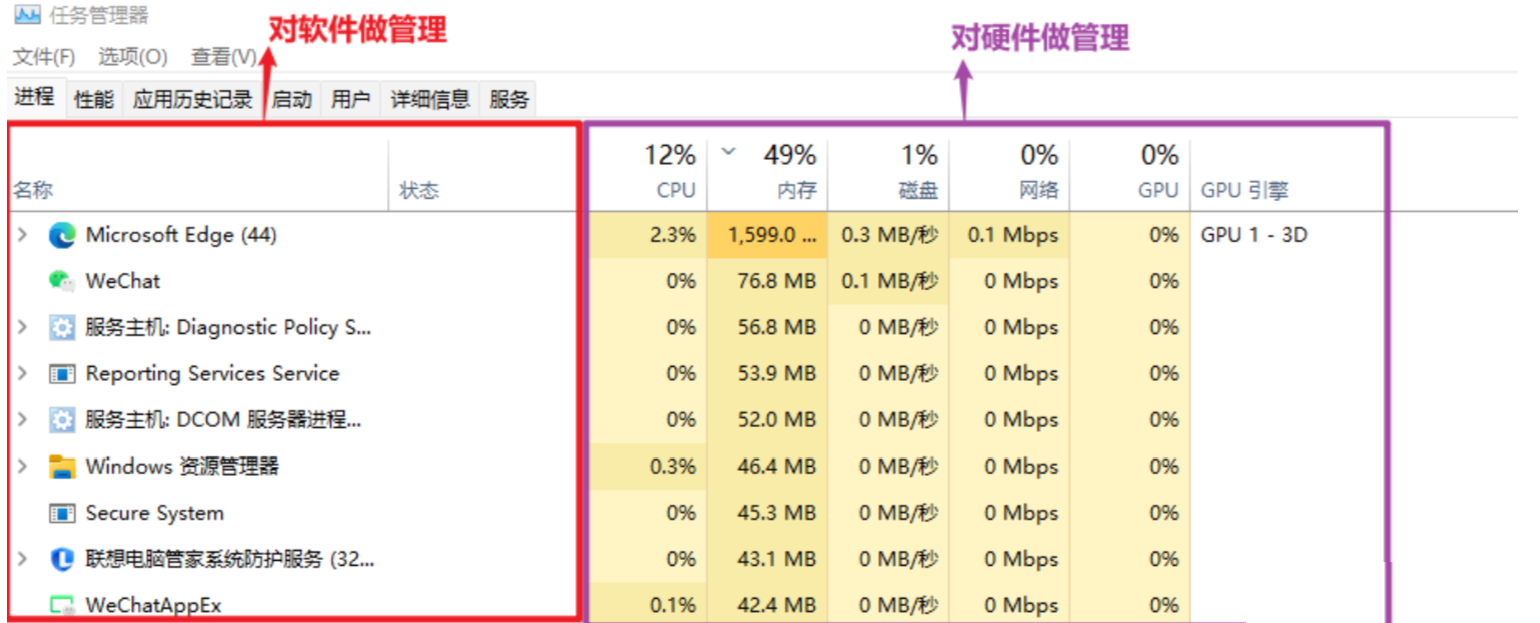Click the 56.8 MB memory value

[775, 327]
